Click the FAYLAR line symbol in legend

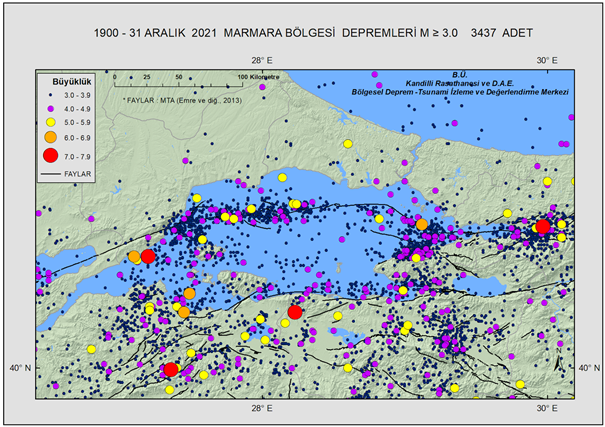(x=52, y=174)
